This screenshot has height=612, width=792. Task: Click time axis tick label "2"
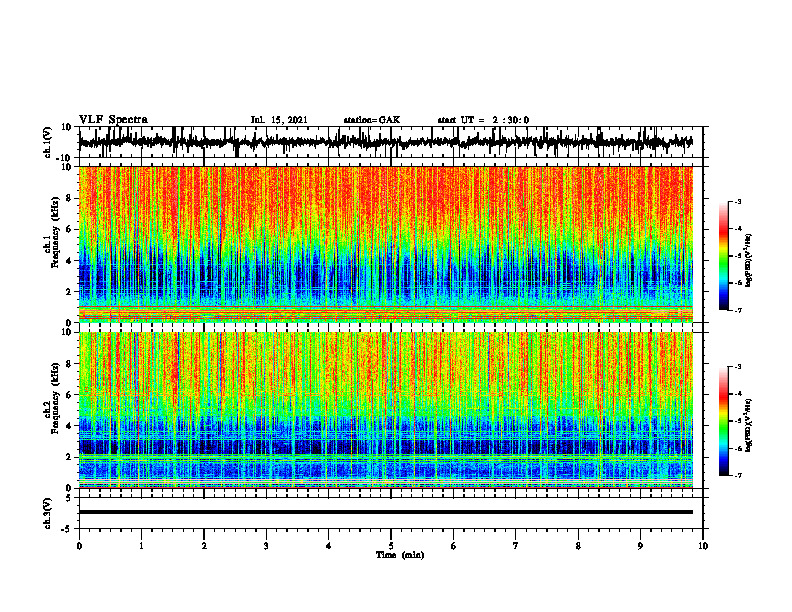[x=204, y=546]
